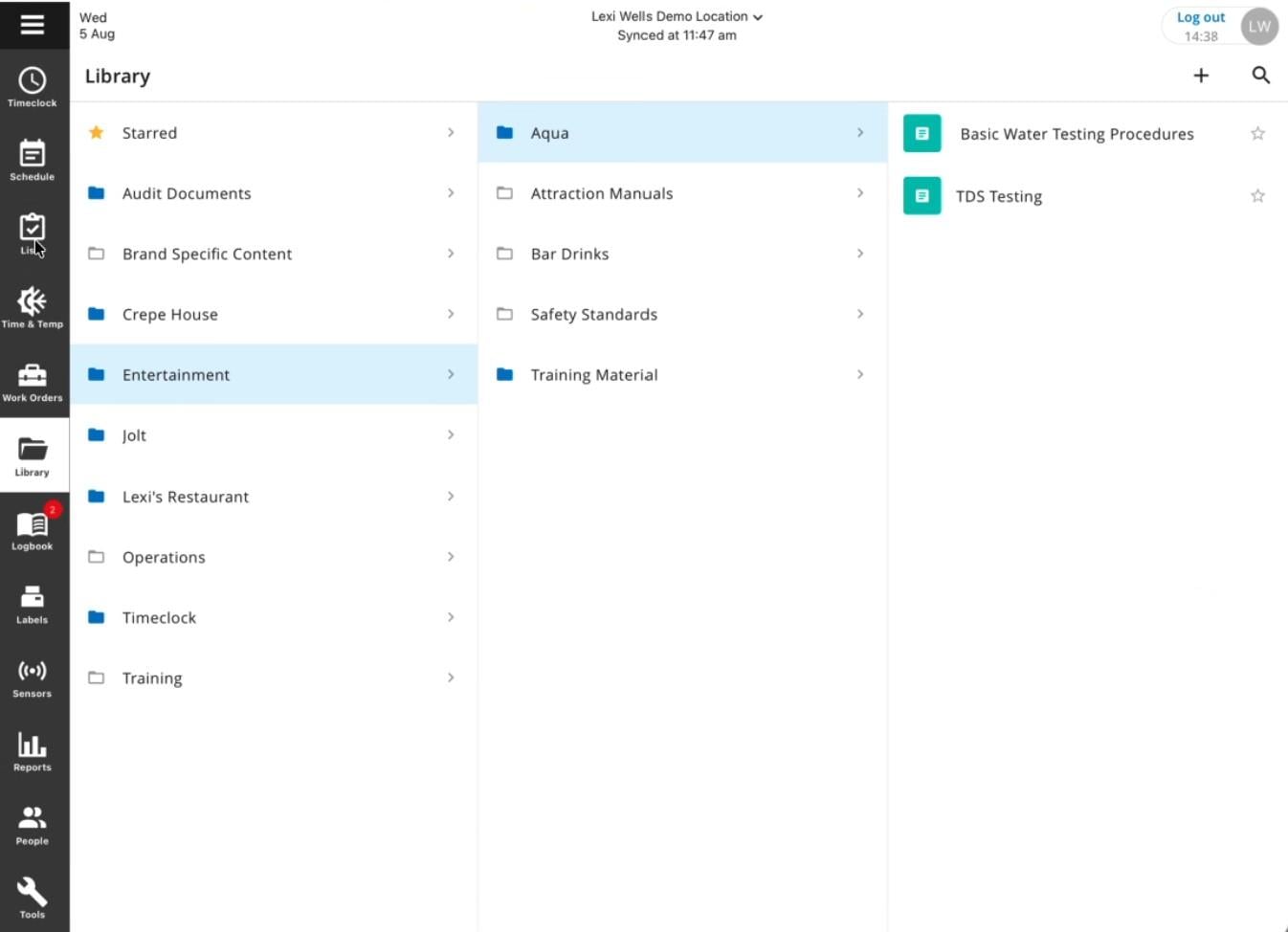1288x932 pixels.
Task: Open Lexi's Restaurant folder
Action: tap(274, 497)
